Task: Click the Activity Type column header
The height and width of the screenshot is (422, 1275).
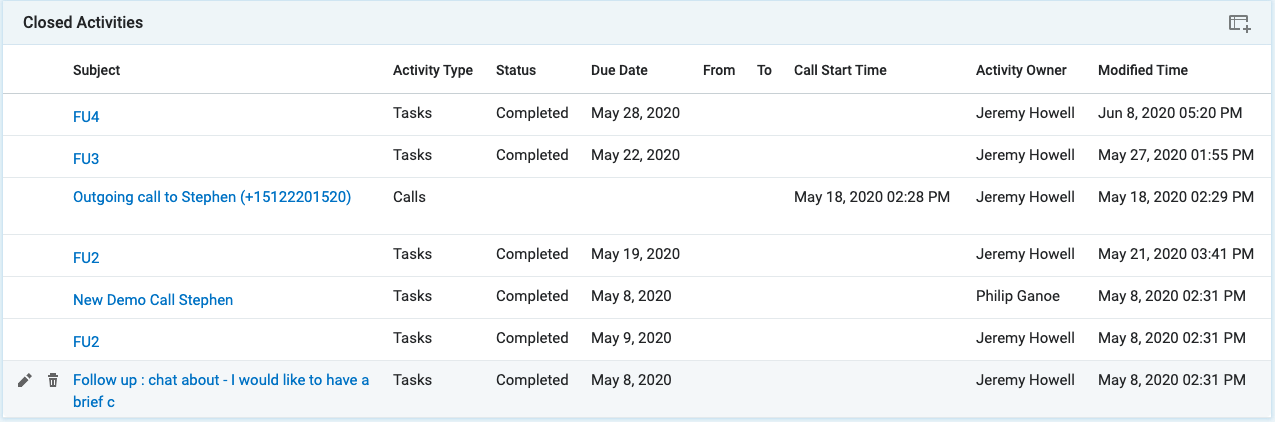Action: 433,70
